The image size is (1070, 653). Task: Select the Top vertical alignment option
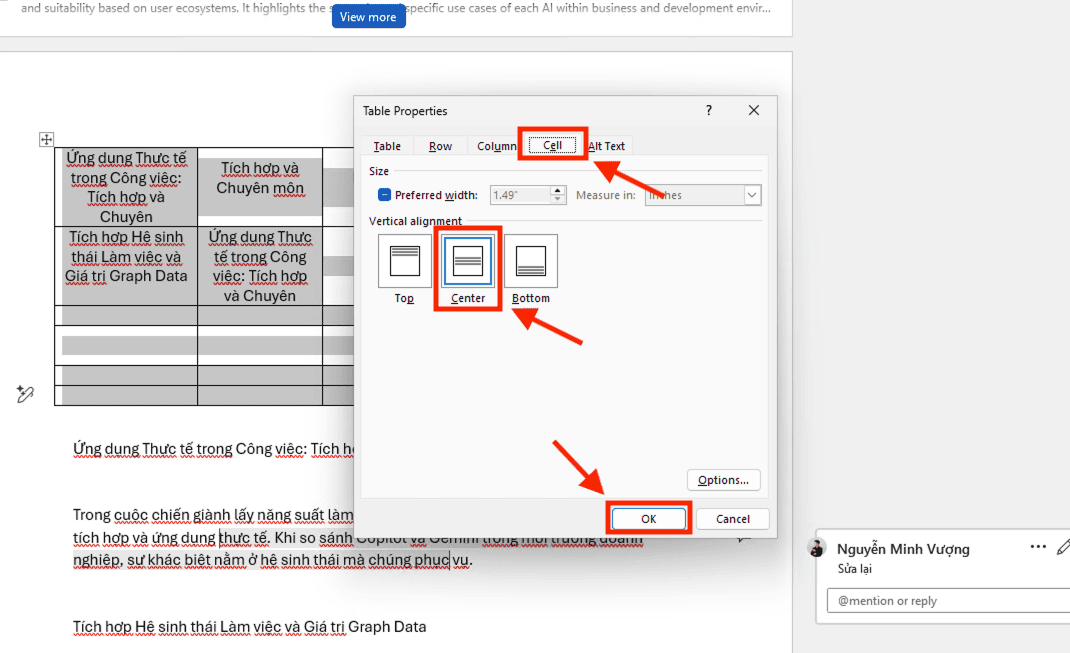(404, 261)
